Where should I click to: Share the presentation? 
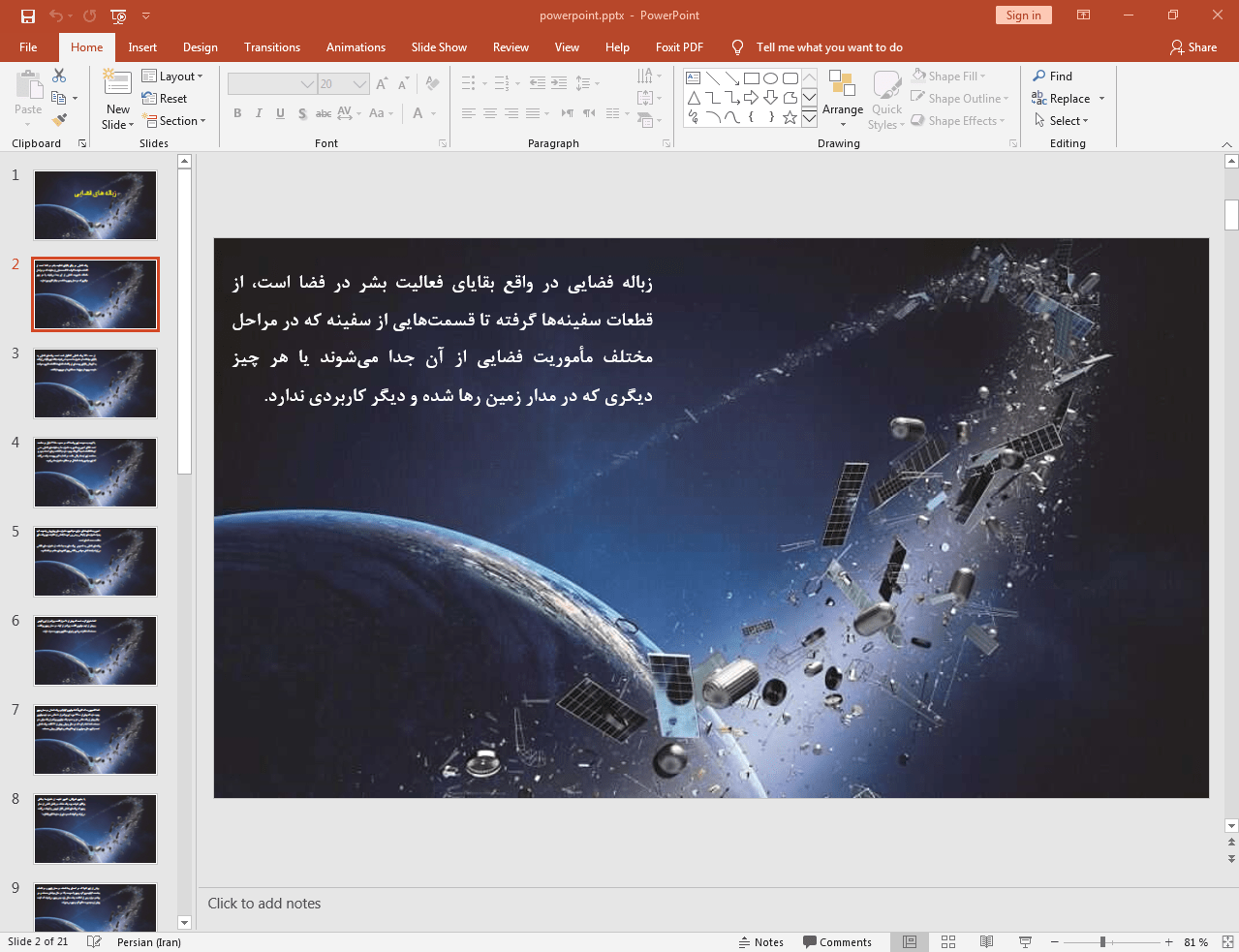coord(1193,47)
